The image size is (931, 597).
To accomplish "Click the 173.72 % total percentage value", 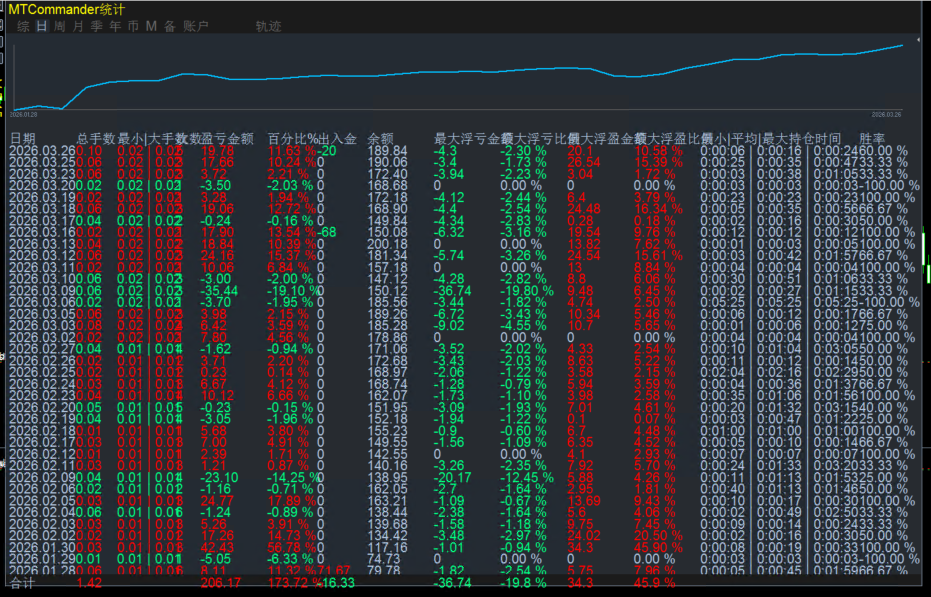I will (293, 583).
